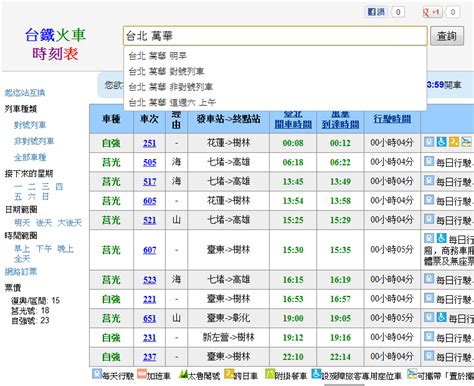Select 全天 time range link
This screenshot has height=386, width=474.
tap(22, 259)
